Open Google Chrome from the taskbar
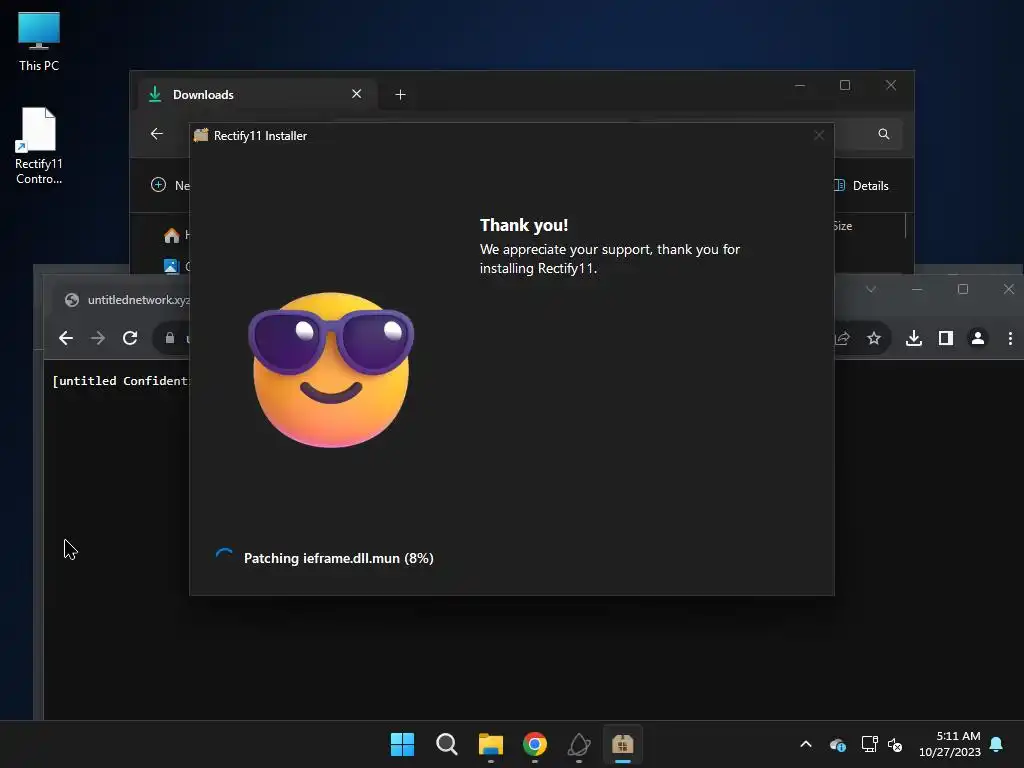1024x768 pixels. click(x=535, y=744)
